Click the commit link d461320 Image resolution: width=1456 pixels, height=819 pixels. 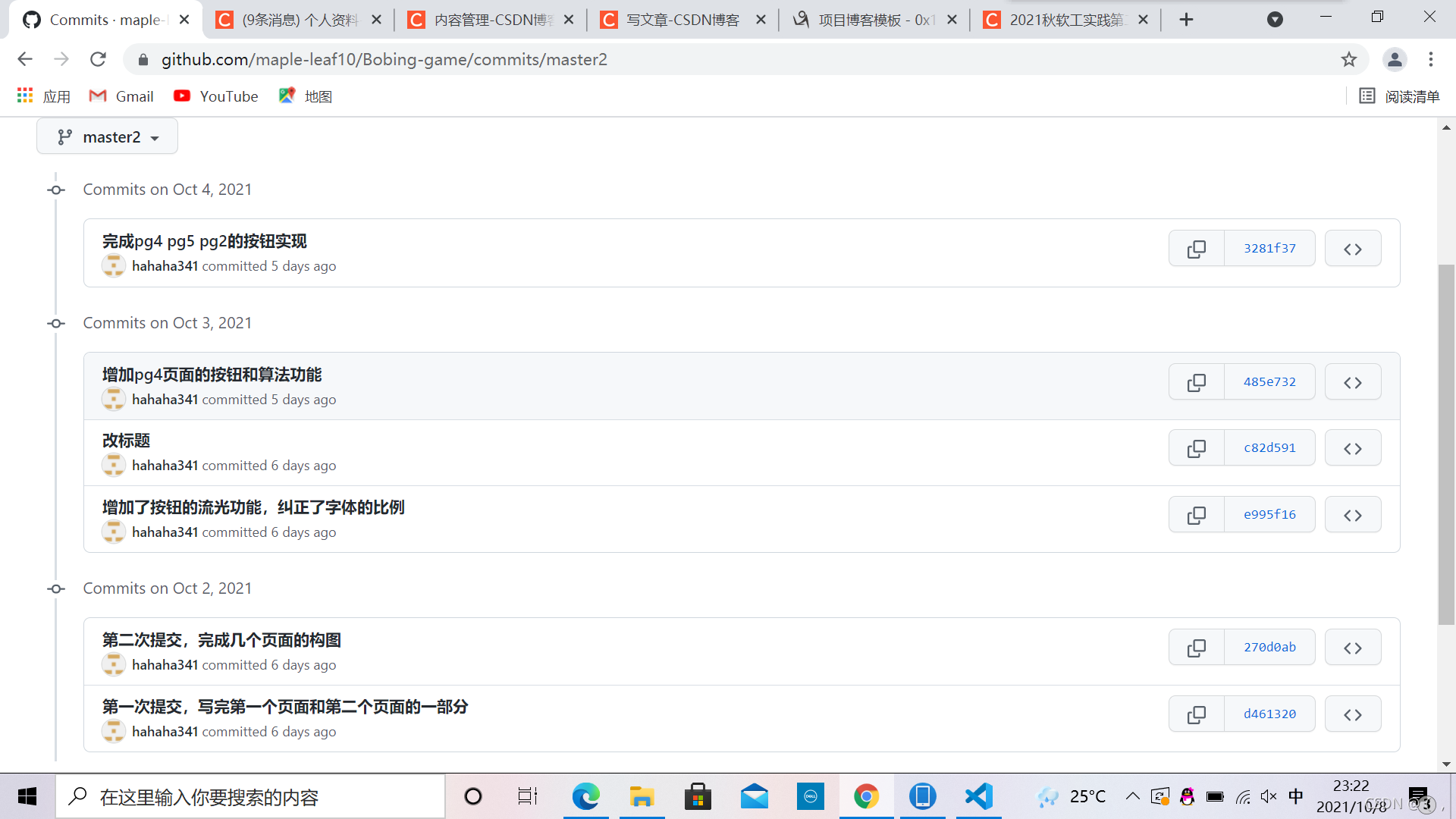[1270, 713]
